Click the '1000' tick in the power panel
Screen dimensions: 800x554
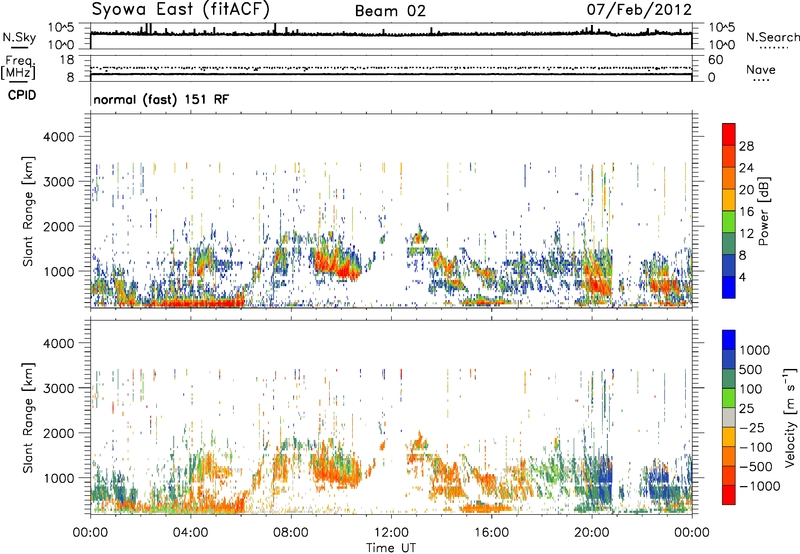tap(59, 271)
